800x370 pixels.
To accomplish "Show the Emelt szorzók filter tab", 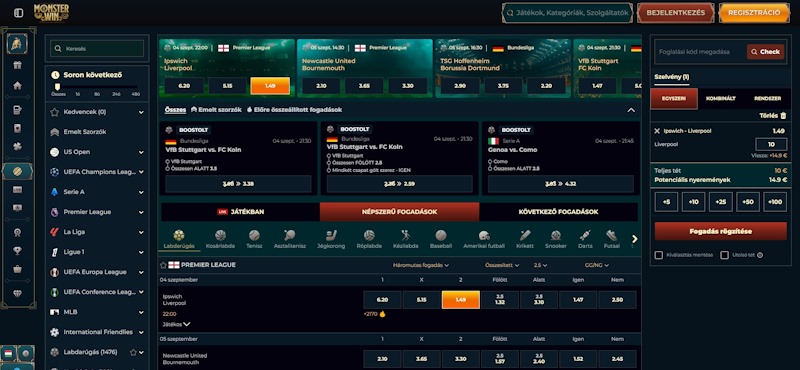I will point(216,110).
